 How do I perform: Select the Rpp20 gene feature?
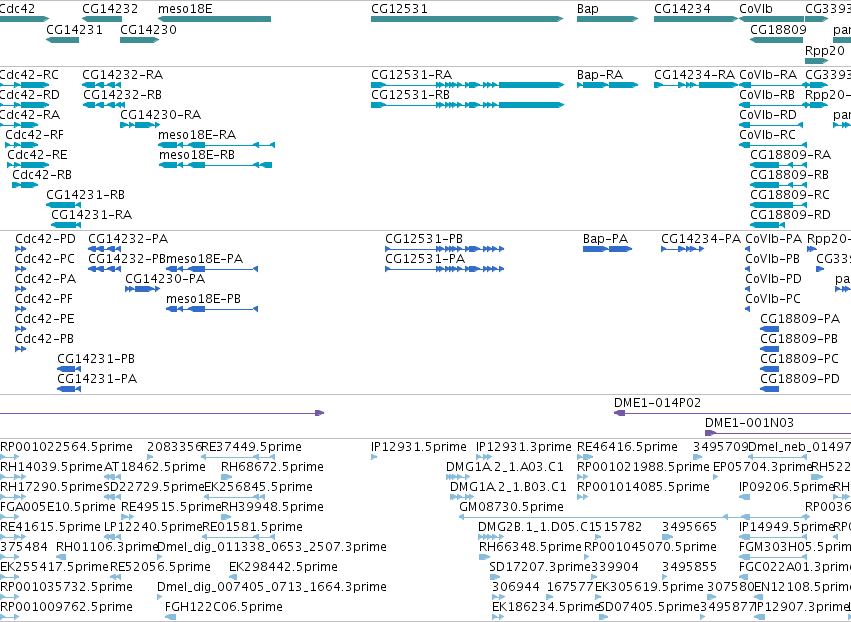click(x=816, y=60)
